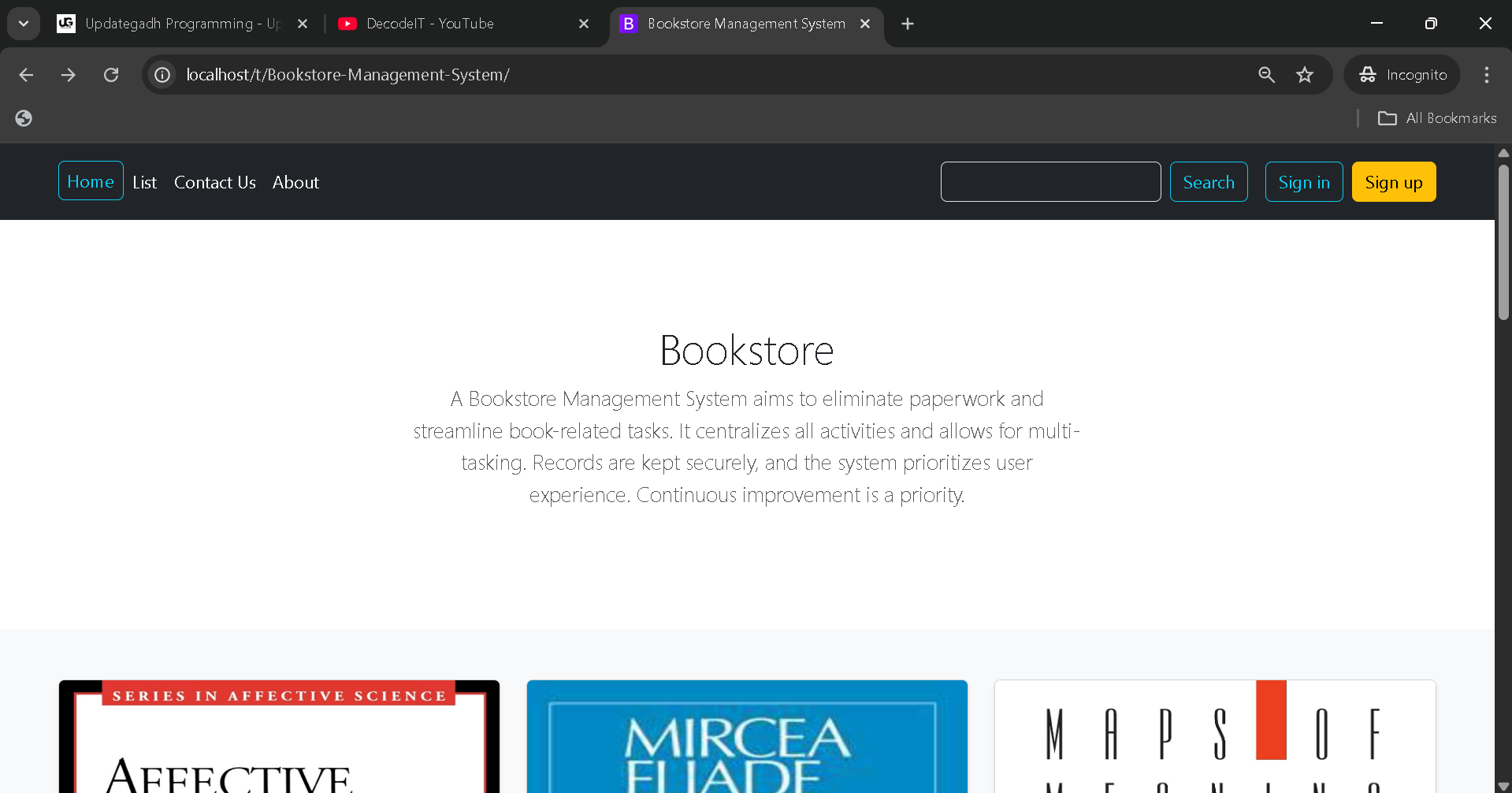Click the globe icon in bookmarks bar
Viewport: 1512px width, 793px height.
(x=24, y=118)
